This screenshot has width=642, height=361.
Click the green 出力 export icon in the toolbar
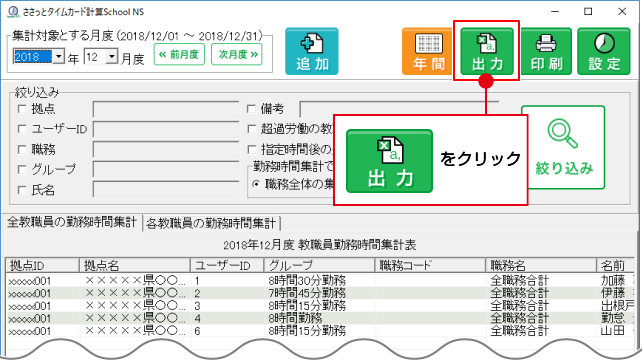click(x=487, y=52)
